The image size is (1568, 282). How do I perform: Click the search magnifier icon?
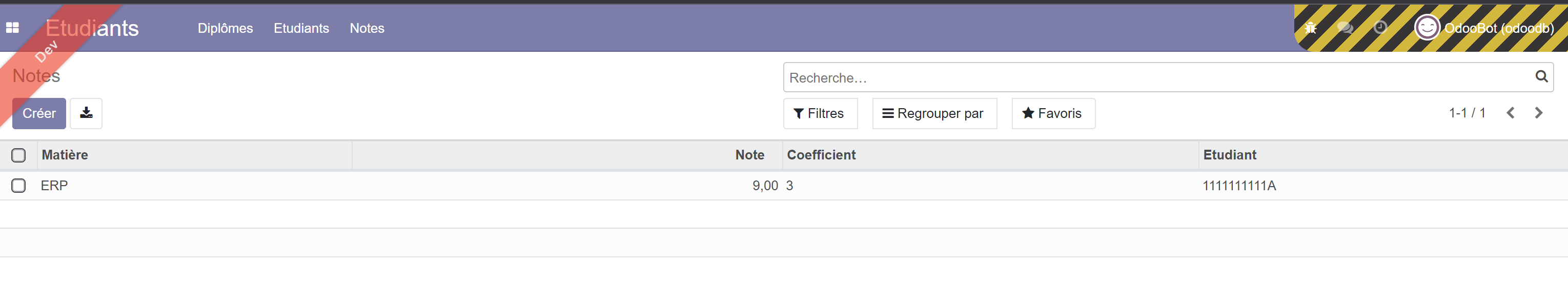tap(1541, 77)
